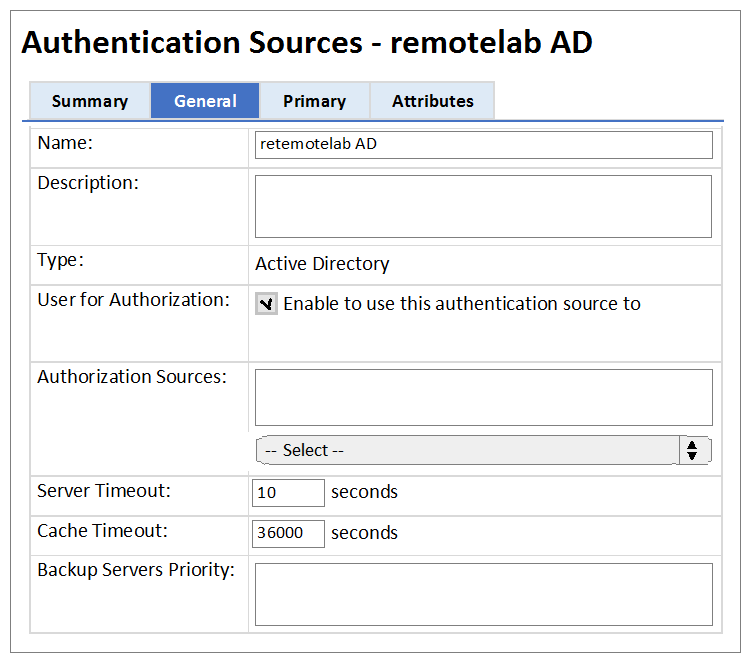Image resolution: width=749 pixels, height=661 pixels.
Task: Click the up/down arrows on Select dropdown
Action: click(x=693, y=450)
